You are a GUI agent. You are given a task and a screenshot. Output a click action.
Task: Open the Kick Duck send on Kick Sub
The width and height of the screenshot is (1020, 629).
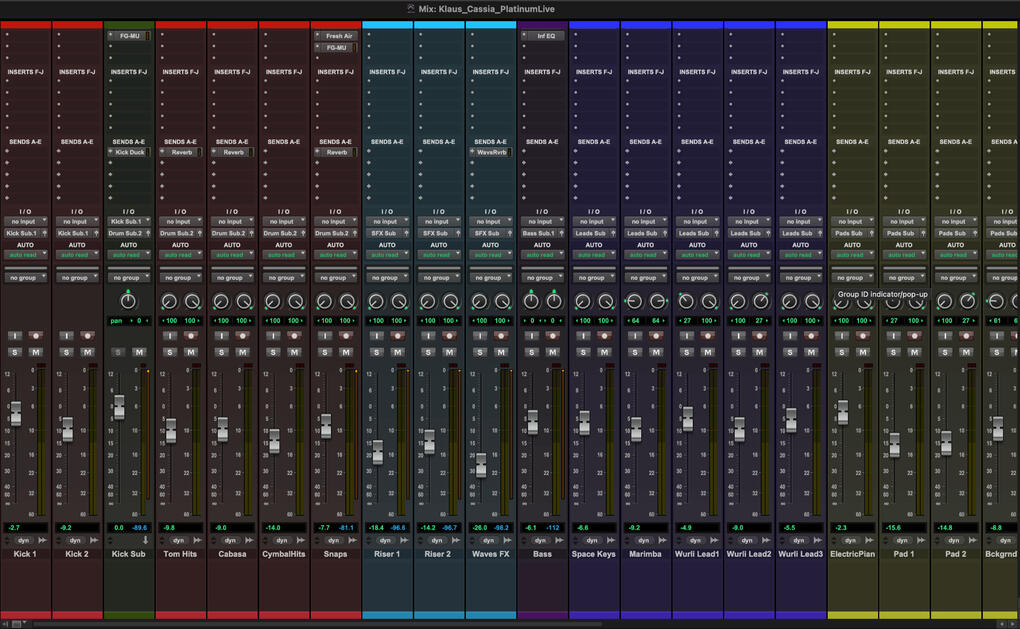130,153
